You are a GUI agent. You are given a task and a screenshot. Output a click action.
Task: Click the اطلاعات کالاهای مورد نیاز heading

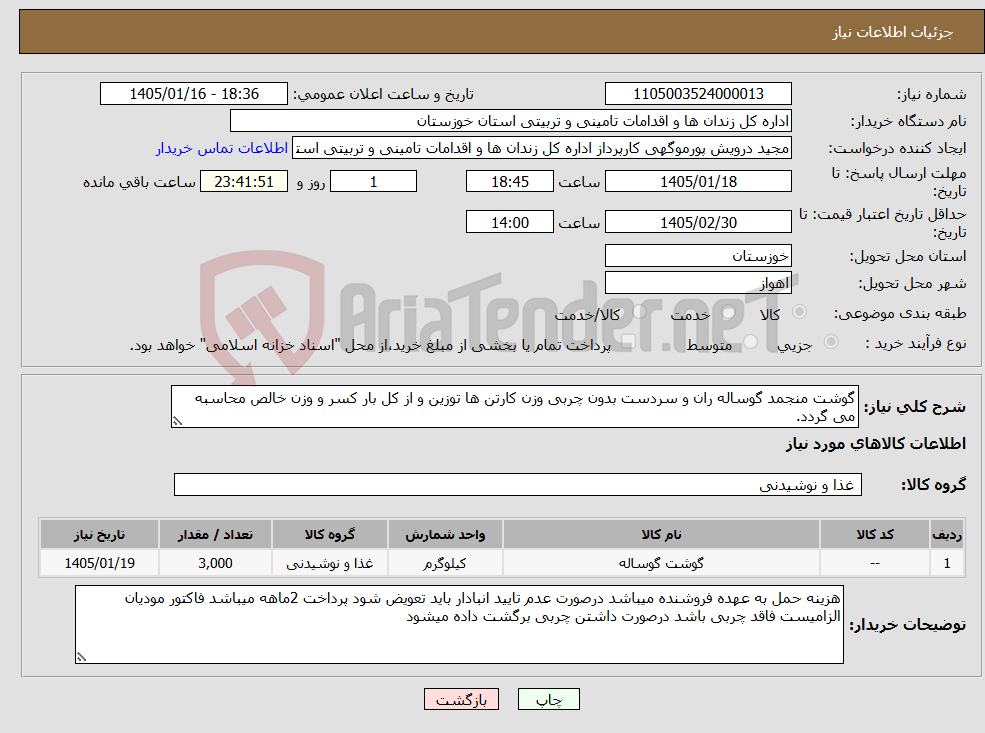click(876, 443)
